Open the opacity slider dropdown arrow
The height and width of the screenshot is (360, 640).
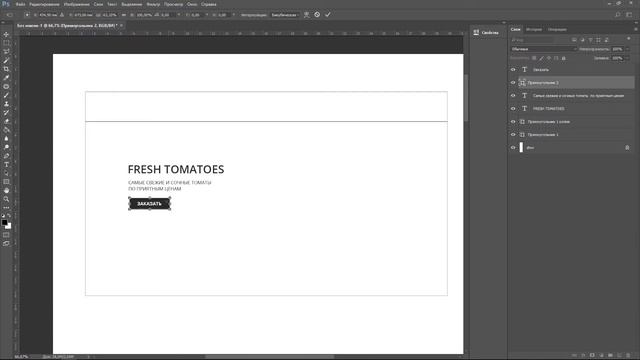coord(628,49)
